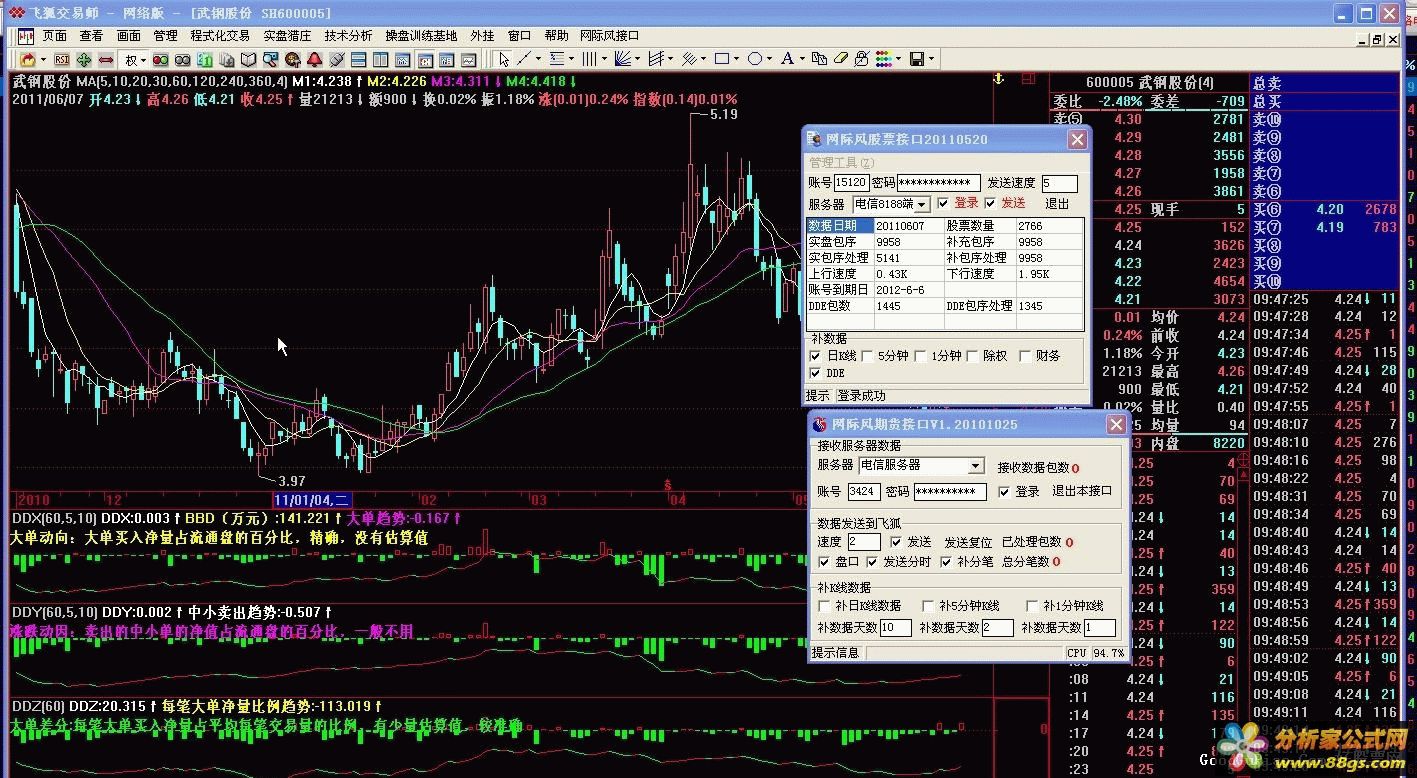Toggle 盘口 checkbox in futures interface
Image resolution: width=1417 pixels, height=778 pixels.
(823, 562)
